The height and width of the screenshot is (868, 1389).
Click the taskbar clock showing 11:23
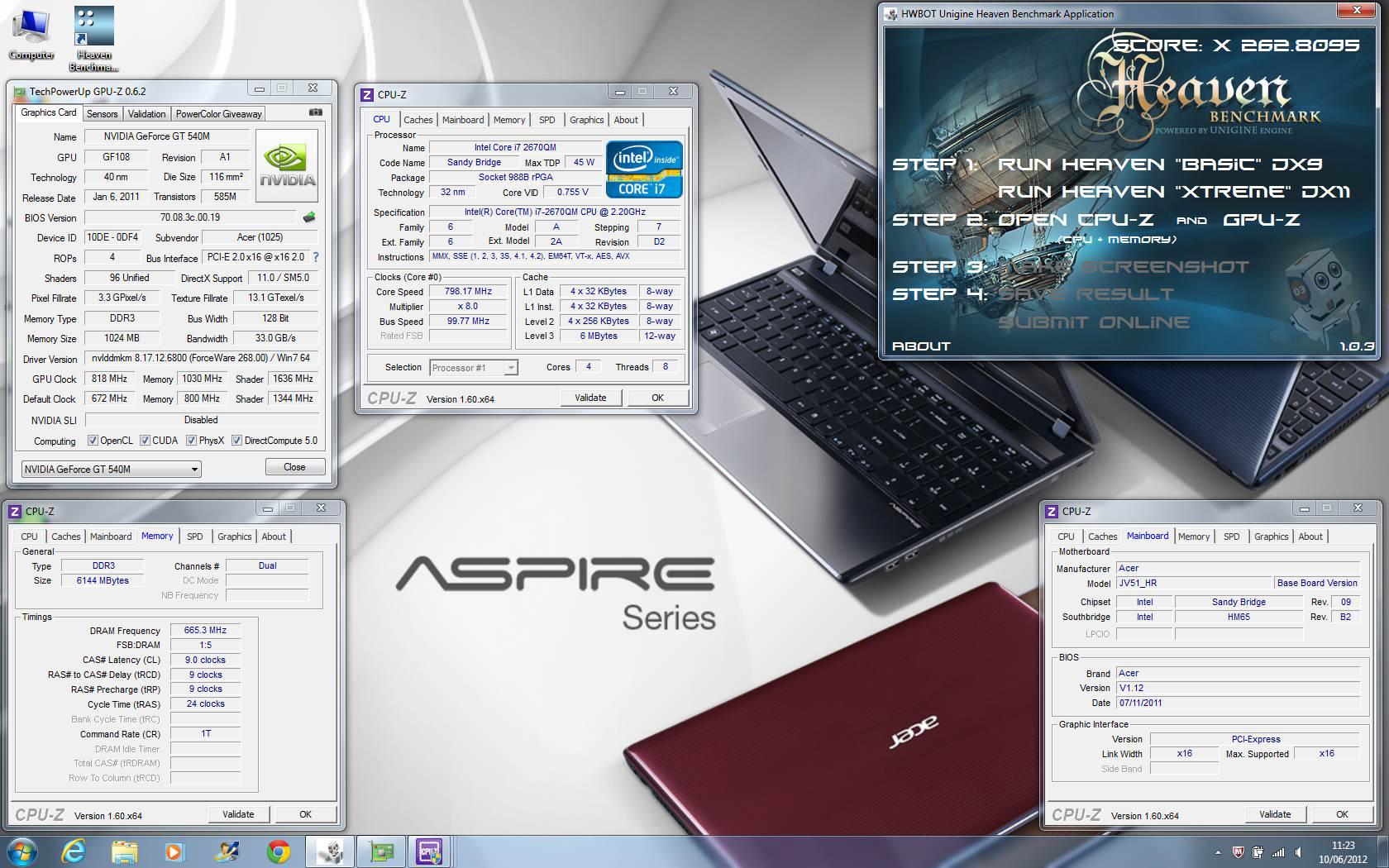[1343, 852]
